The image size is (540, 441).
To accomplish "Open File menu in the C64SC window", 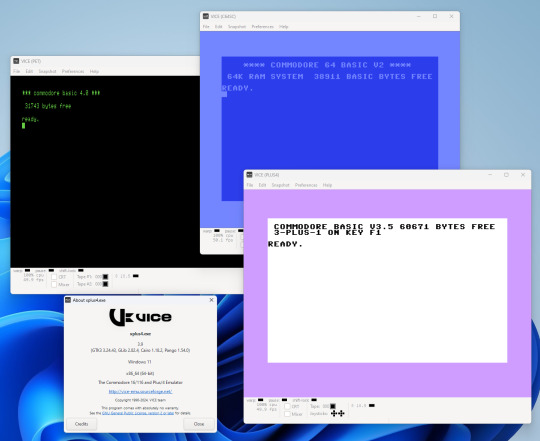I will pos(206,27).
